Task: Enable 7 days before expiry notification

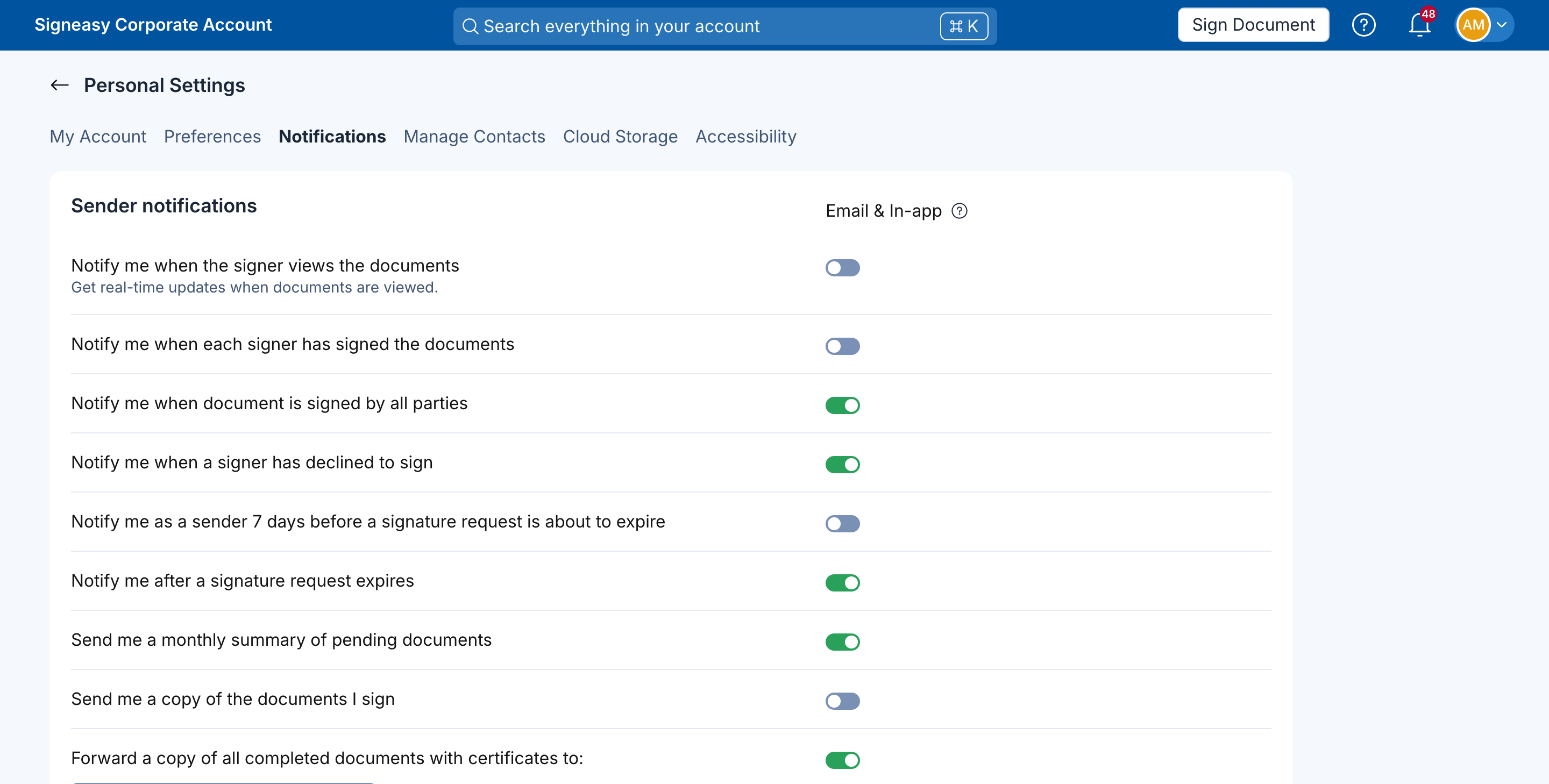Action: click(842, 524)
